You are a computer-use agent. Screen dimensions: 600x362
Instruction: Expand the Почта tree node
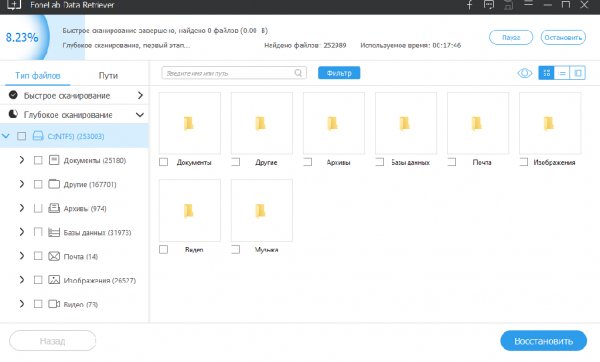pos(22,256)
